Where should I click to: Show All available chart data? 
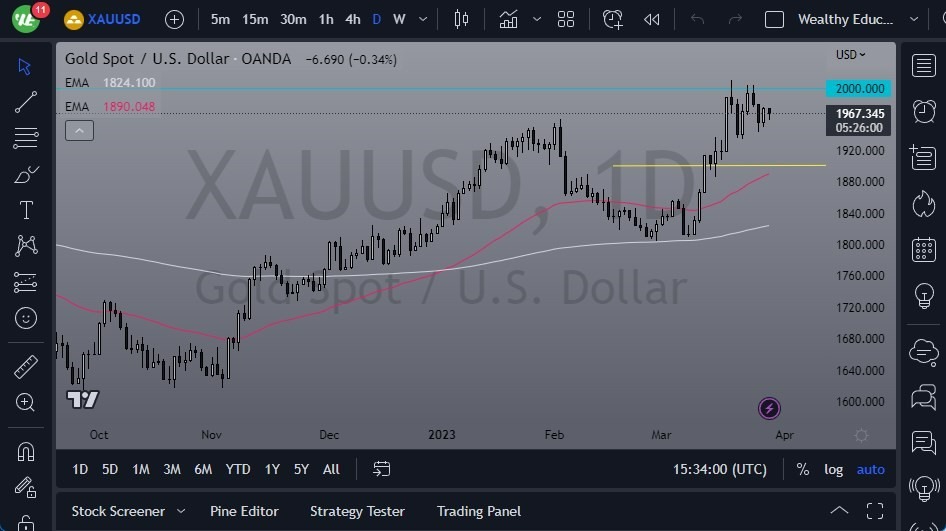[331, 469]
